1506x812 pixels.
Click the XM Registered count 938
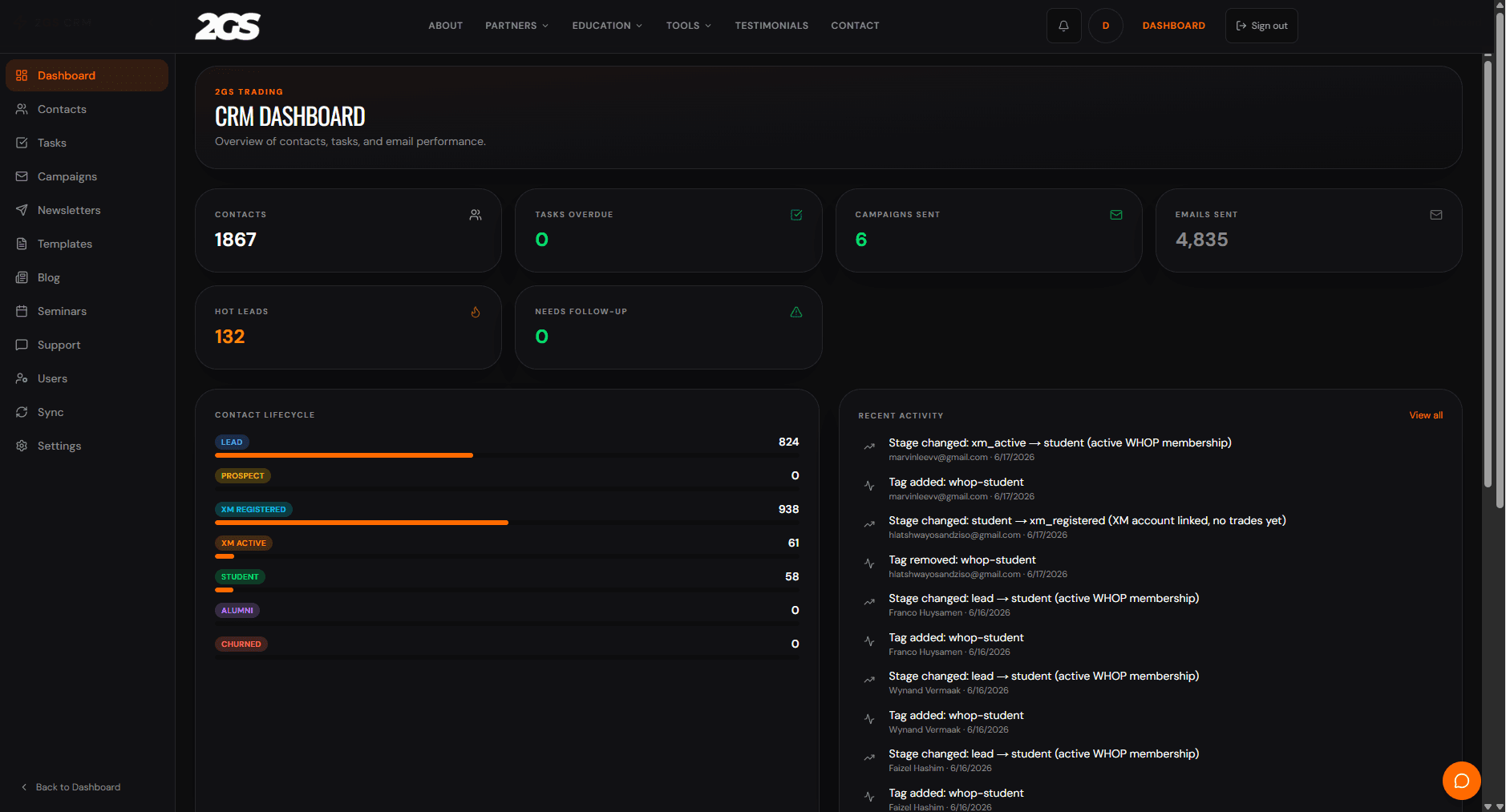coord(788,510)
